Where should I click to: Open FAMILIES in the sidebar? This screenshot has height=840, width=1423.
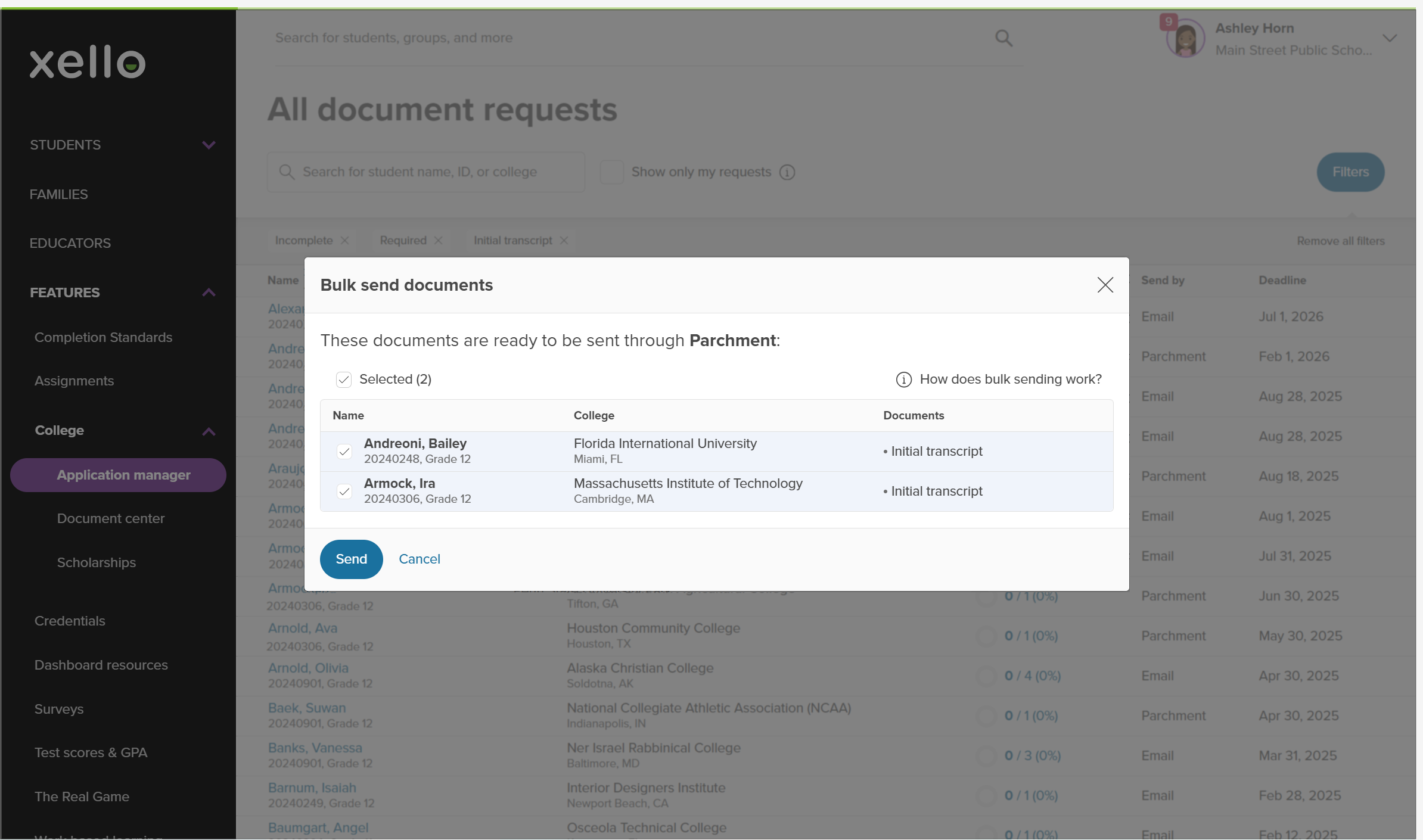point(58,194)
